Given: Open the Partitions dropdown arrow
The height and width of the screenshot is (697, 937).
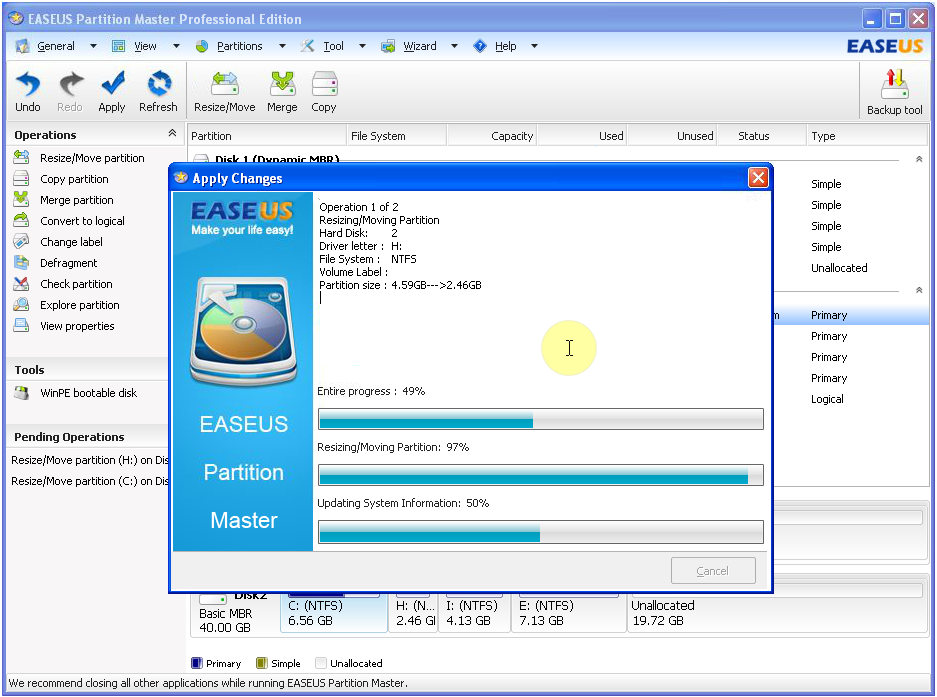Looking at the screenshot, I should tap(283, 46).
